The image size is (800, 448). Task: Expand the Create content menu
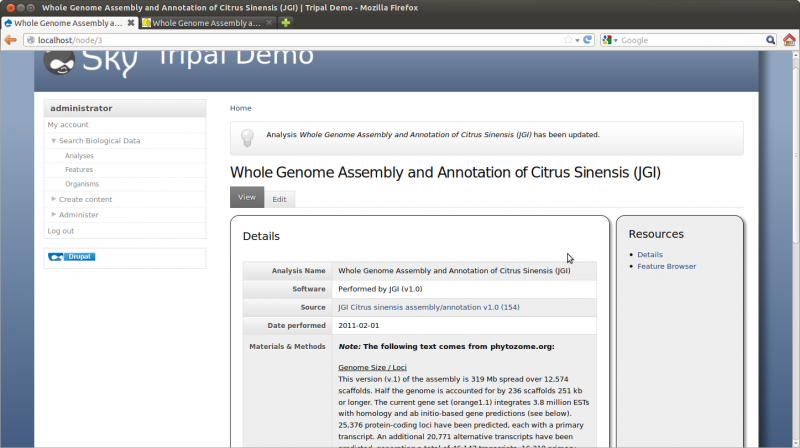[54, 199]
